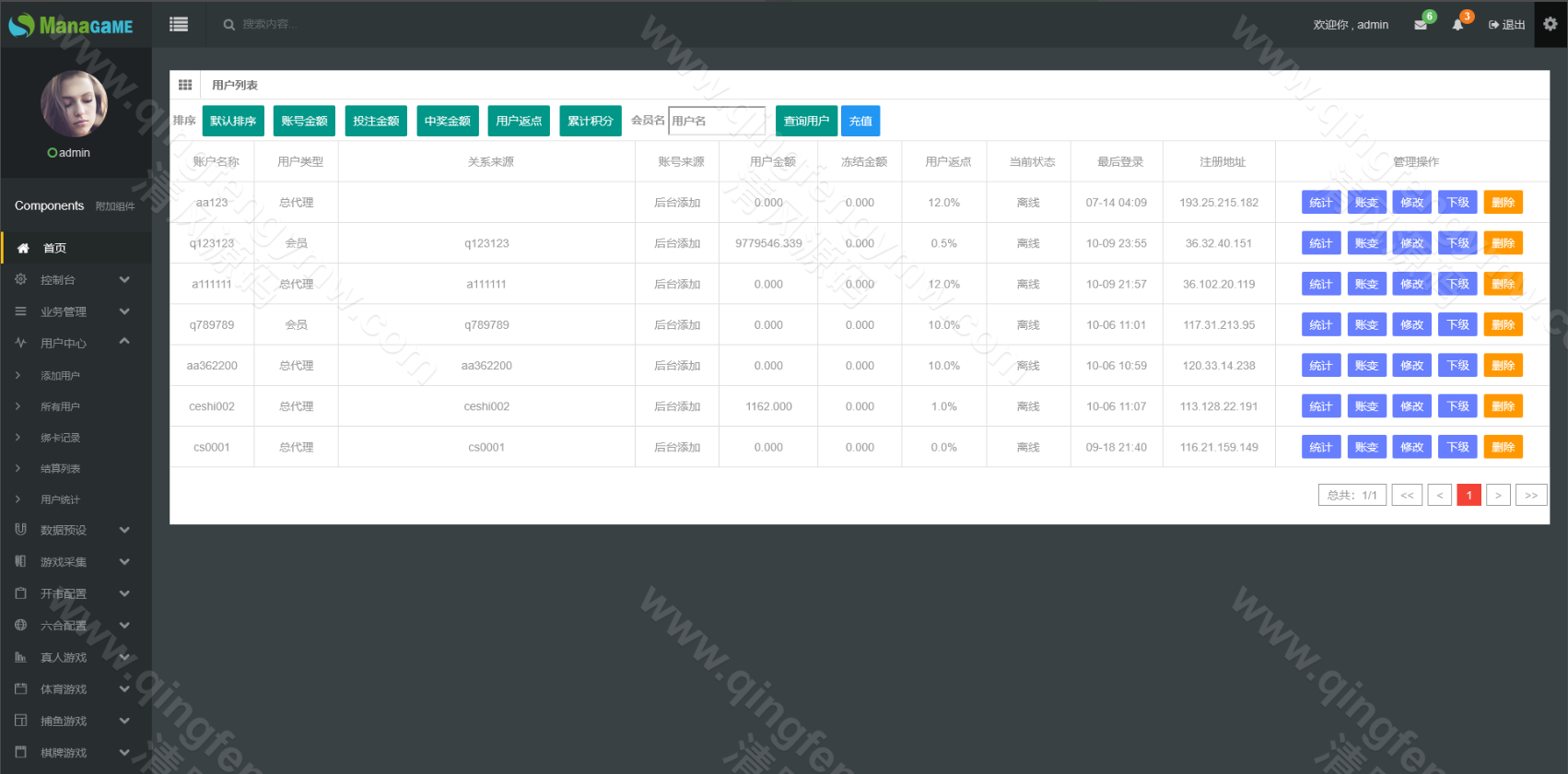Image resolution: width=1568 pixels, height=774 pixels.
Task: Focus the header 搜索内容 search box
Action: (270, 24)
